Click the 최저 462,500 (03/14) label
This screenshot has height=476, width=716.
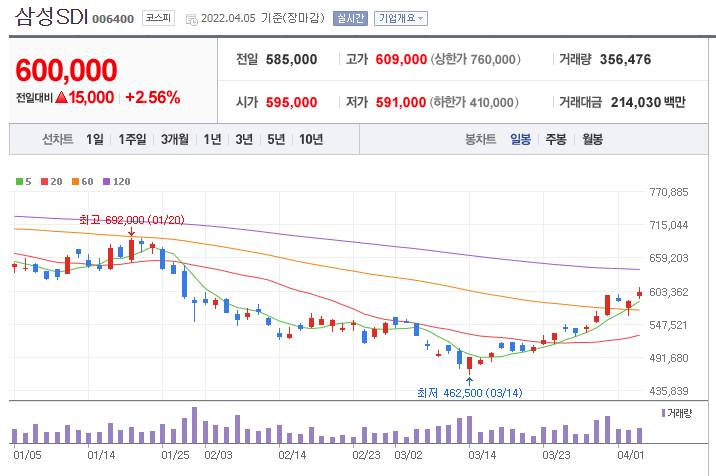pyautogui.click(x=469, y=393)
